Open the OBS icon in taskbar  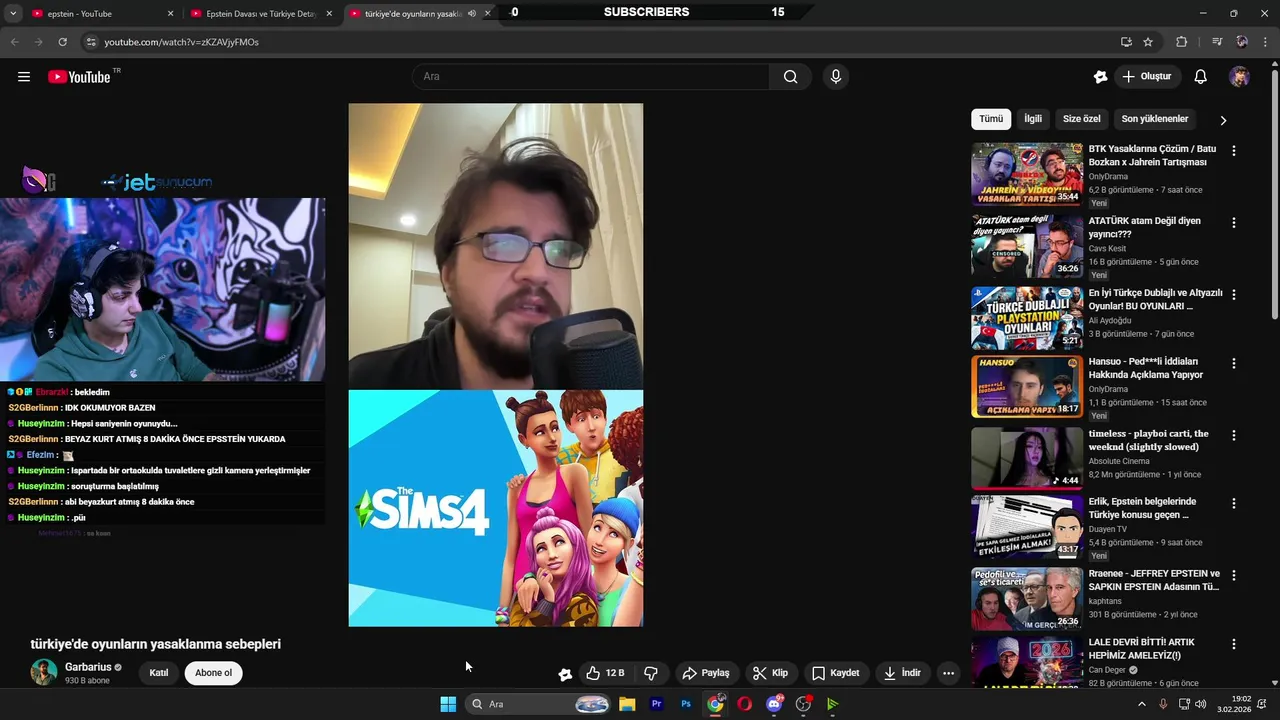803,704
